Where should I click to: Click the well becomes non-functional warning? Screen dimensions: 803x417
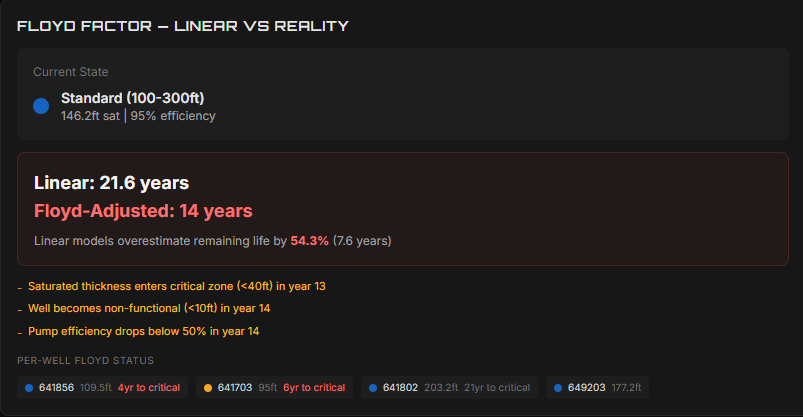(149, 308)
